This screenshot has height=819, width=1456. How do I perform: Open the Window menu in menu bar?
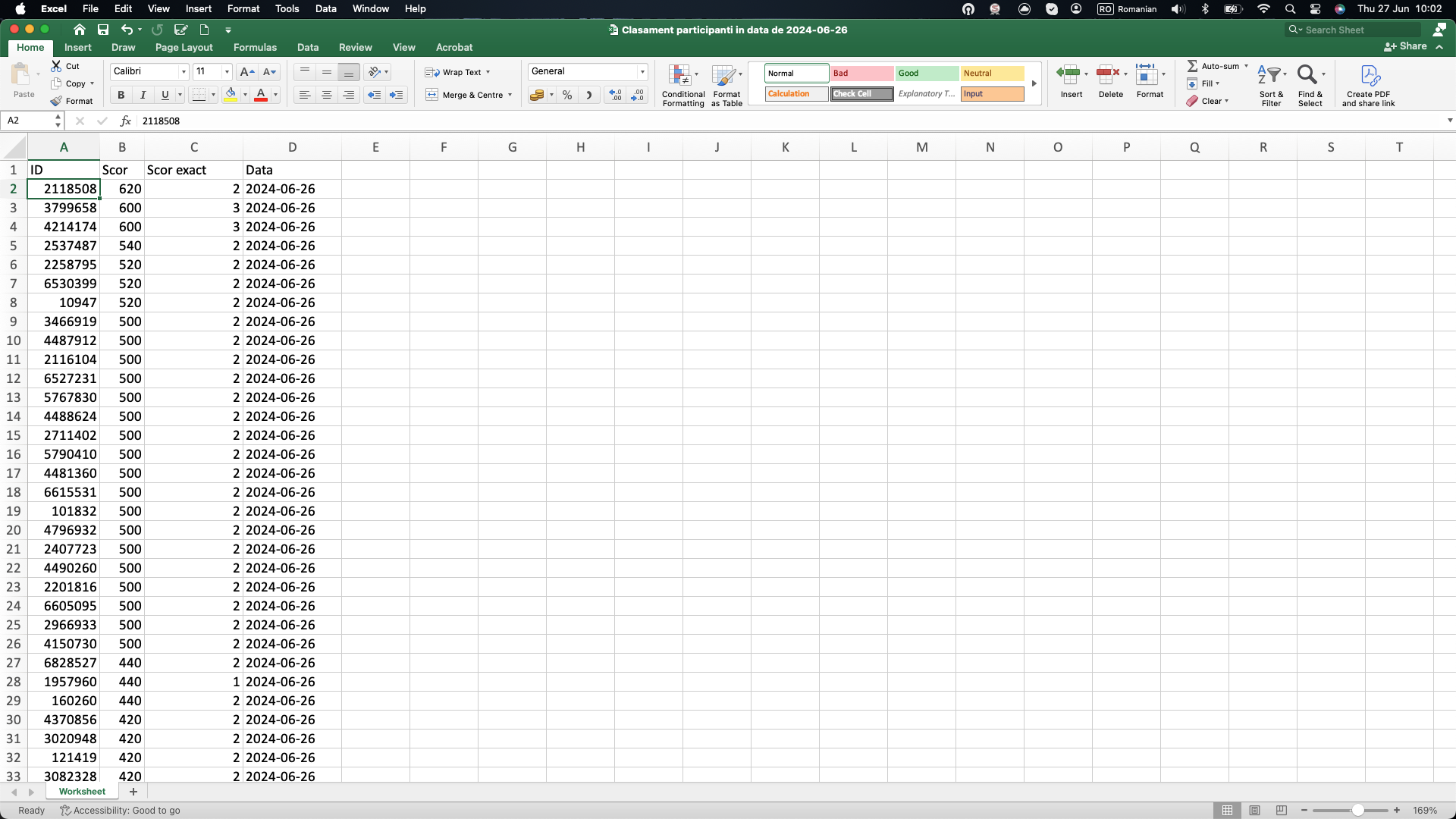coord(371,9)
